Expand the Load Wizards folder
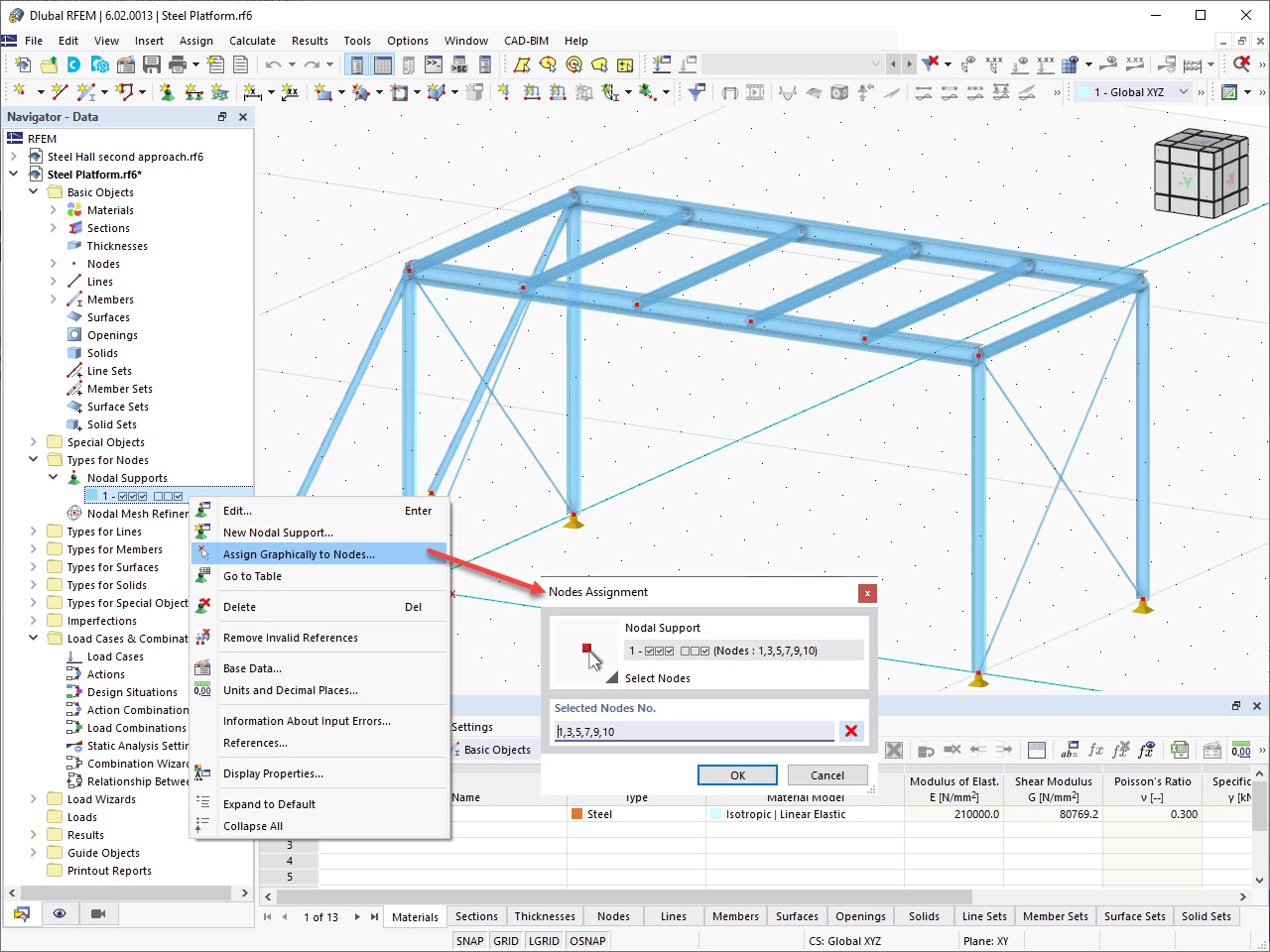 tap(34, 799)
